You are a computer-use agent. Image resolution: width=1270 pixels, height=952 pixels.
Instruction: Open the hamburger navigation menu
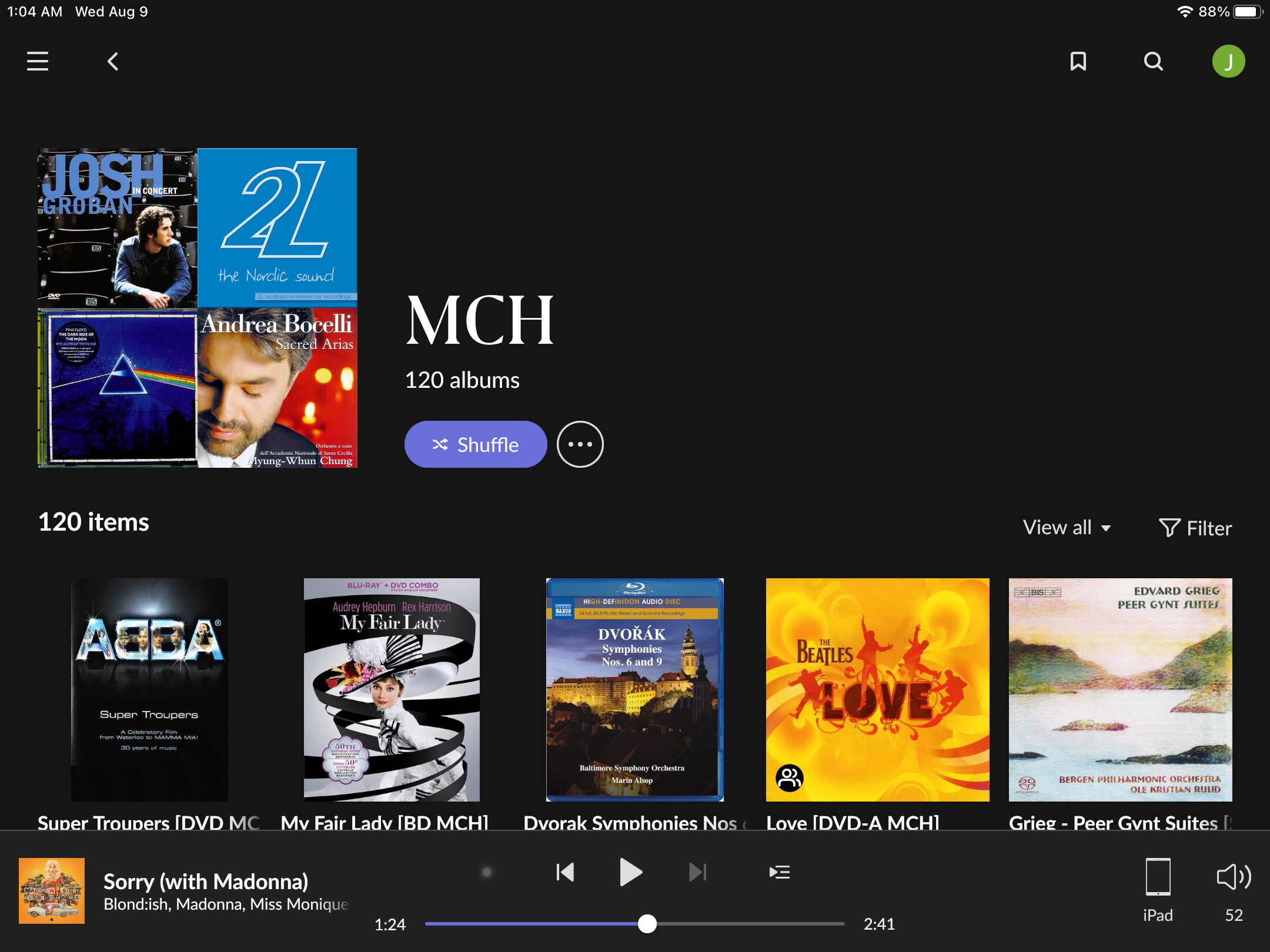[38, 61]
